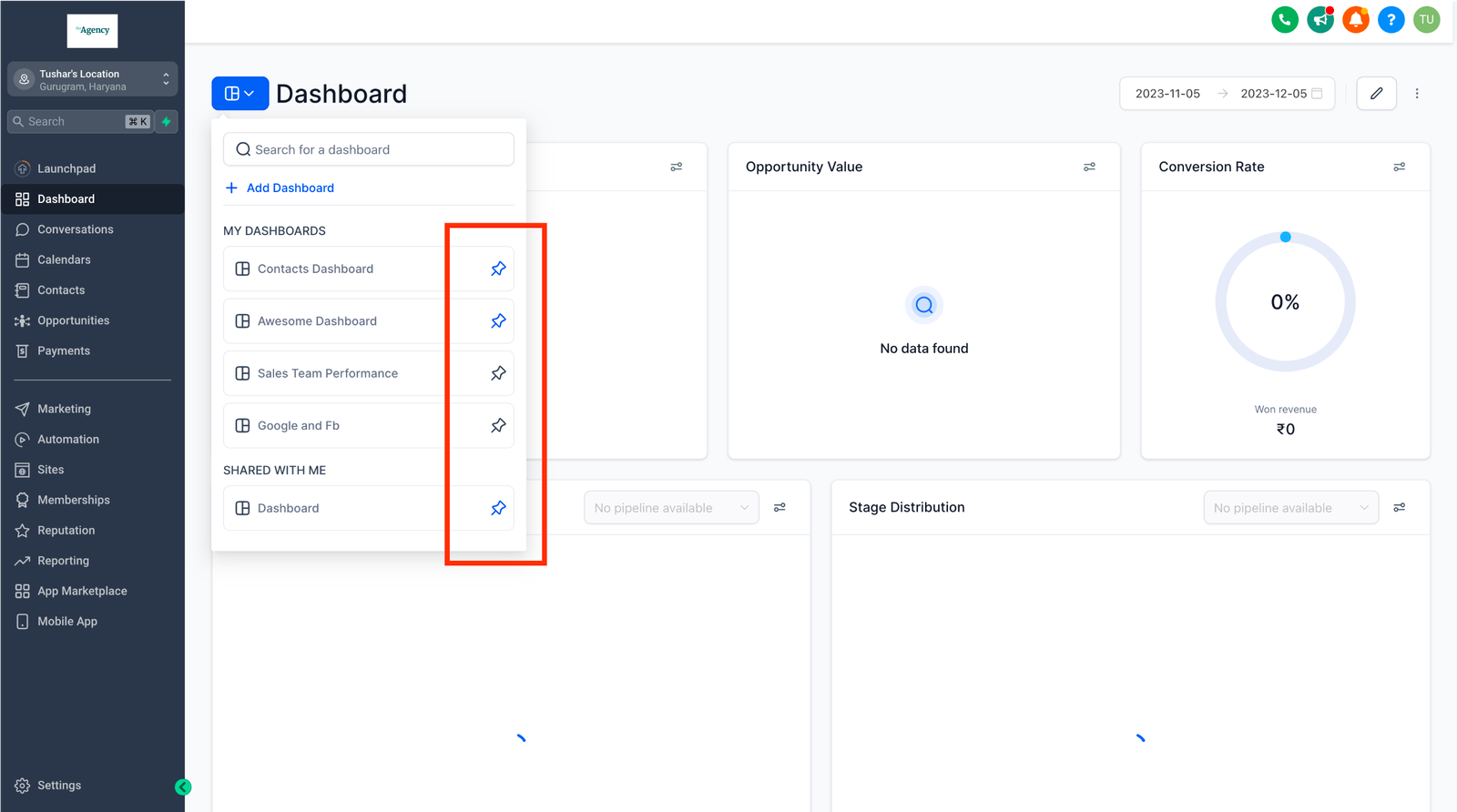Click the blue help question mark icon
The height and width of the screenshot is (812, 1457).
click(x=1391, y=19)
